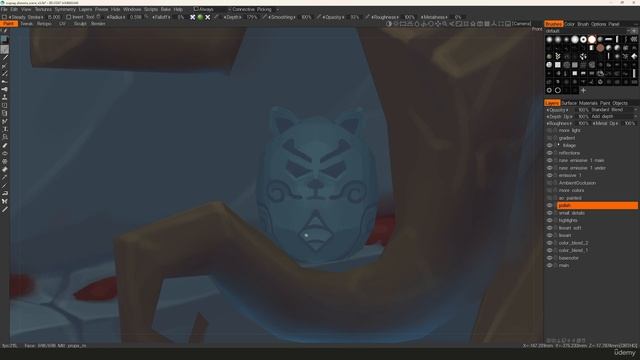The height and width of the screenshot is (360, 640).
Task: Add a new brush alpha with plus
Action: coord(583,90)
